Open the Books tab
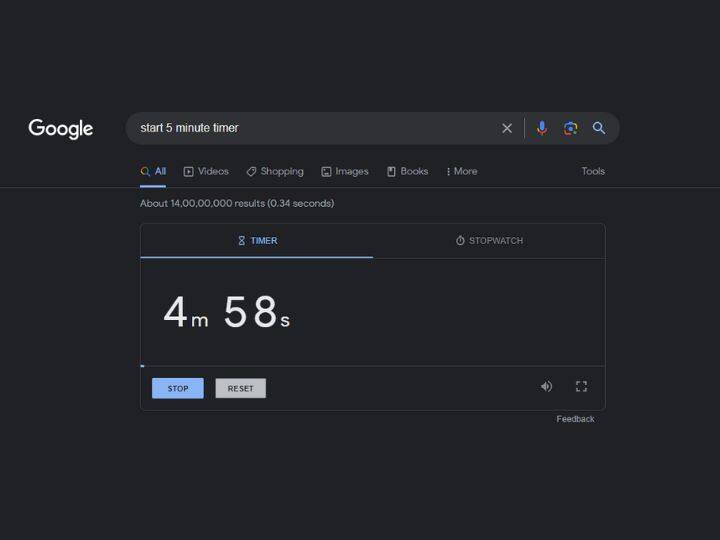Viewport: 720px width, 540px height. [x=408, y=171]
